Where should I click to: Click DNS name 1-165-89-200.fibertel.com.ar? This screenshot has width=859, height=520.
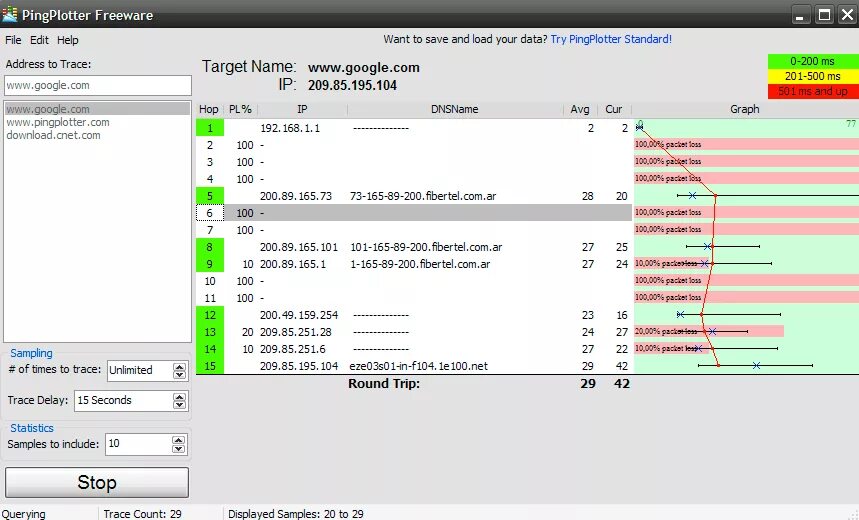420,264
